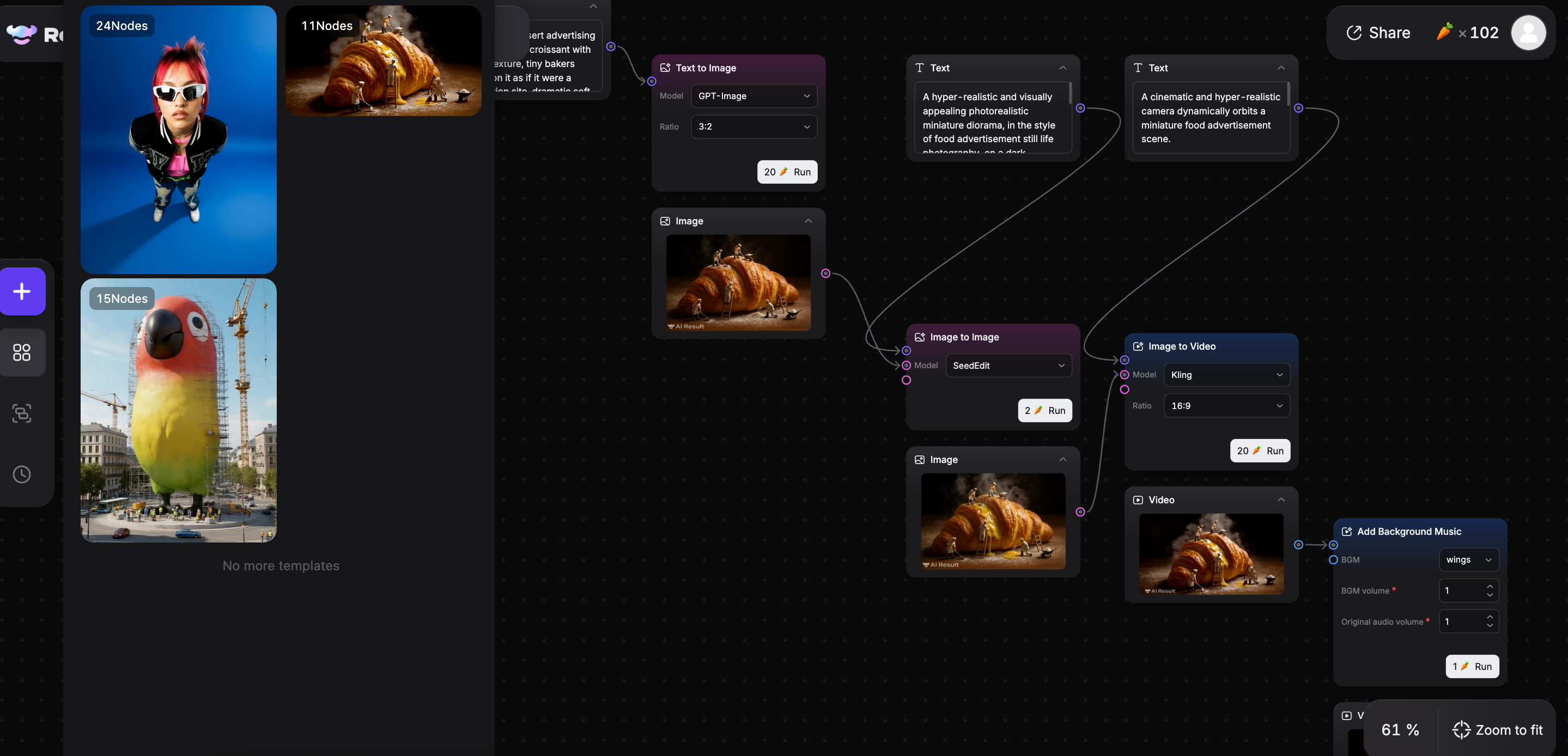
Task: Click the Text to Image output image connector
Action: pos(825,273)
